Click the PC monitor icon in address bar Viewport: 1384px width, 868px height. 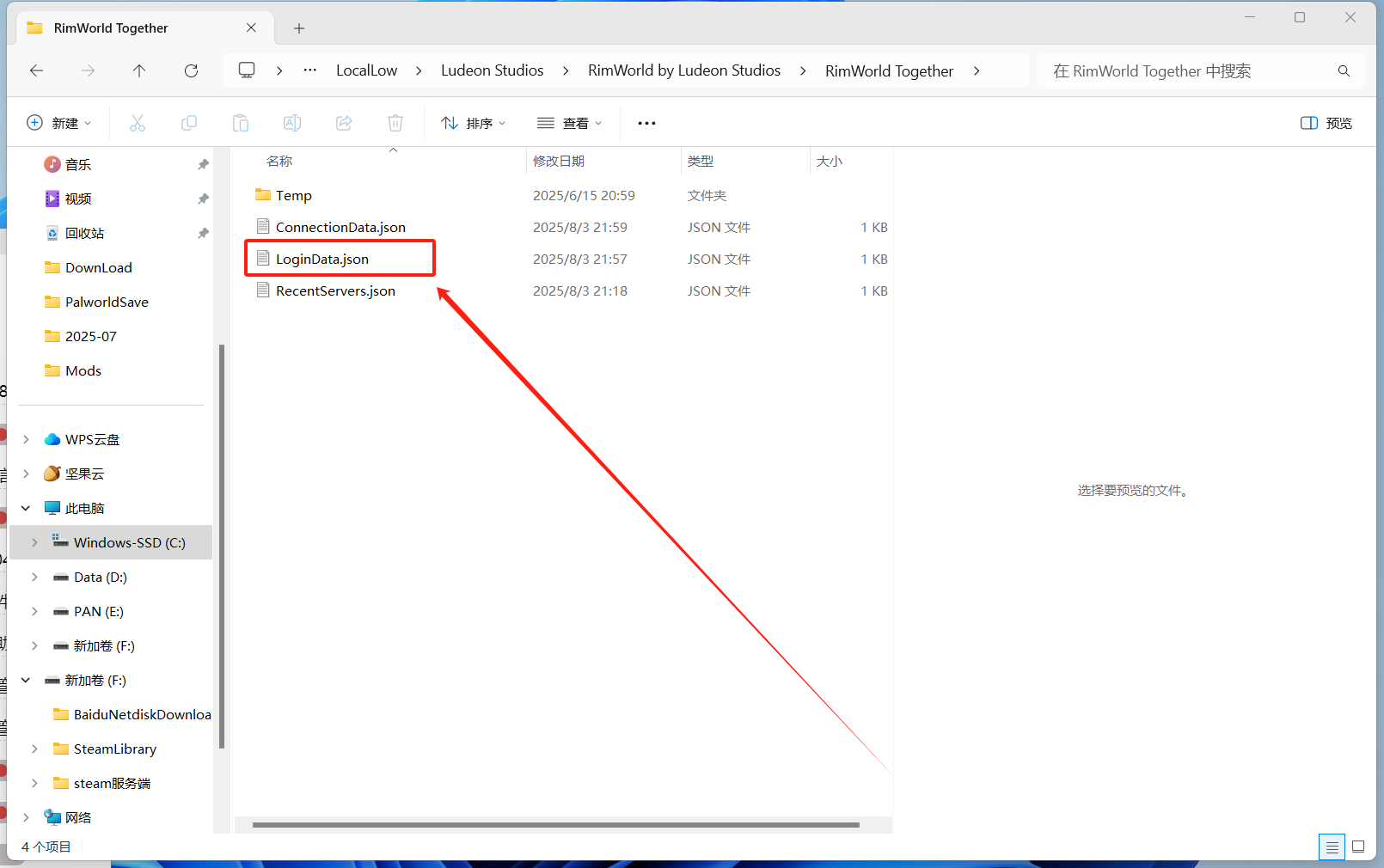point(247,70)
